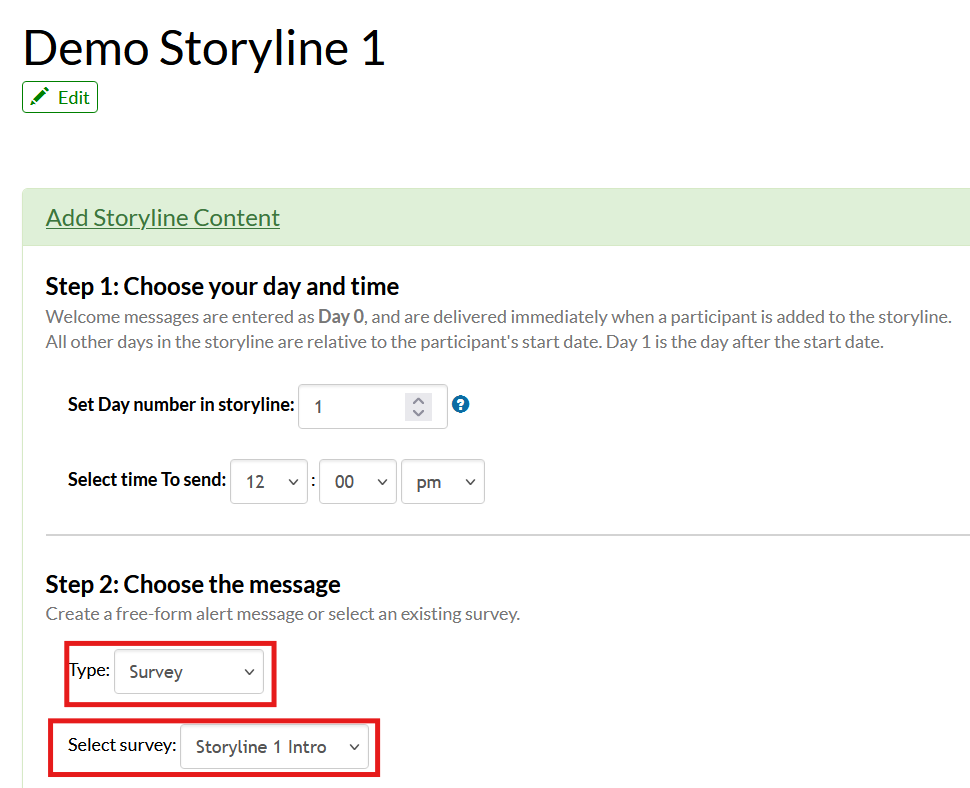The image size is (970, 788).
Task: Open the Add Storyline Content link
Action: point(163,218)
